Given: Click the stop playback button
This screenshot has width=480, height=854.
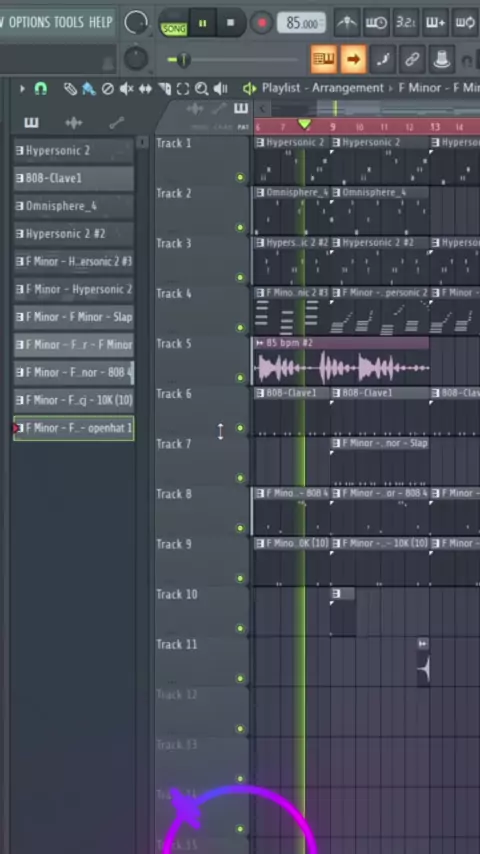Looking at the screenshot, I should tap(230, 23).
